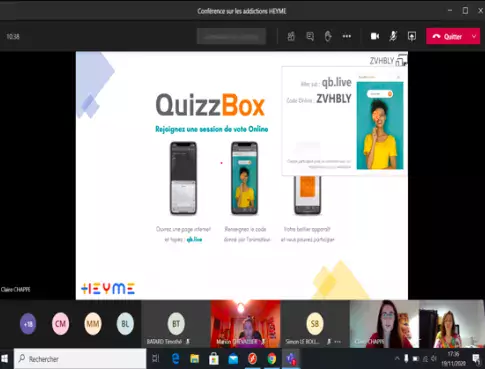Open the system tray volume control

click(434, 358)
